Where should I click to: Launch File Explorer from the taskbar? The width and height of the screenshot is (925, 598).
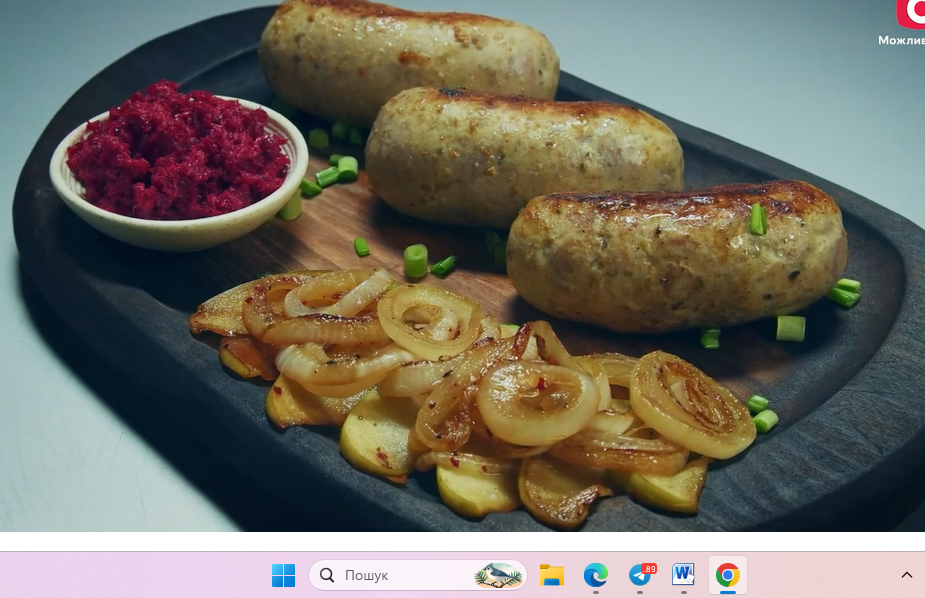551,575
